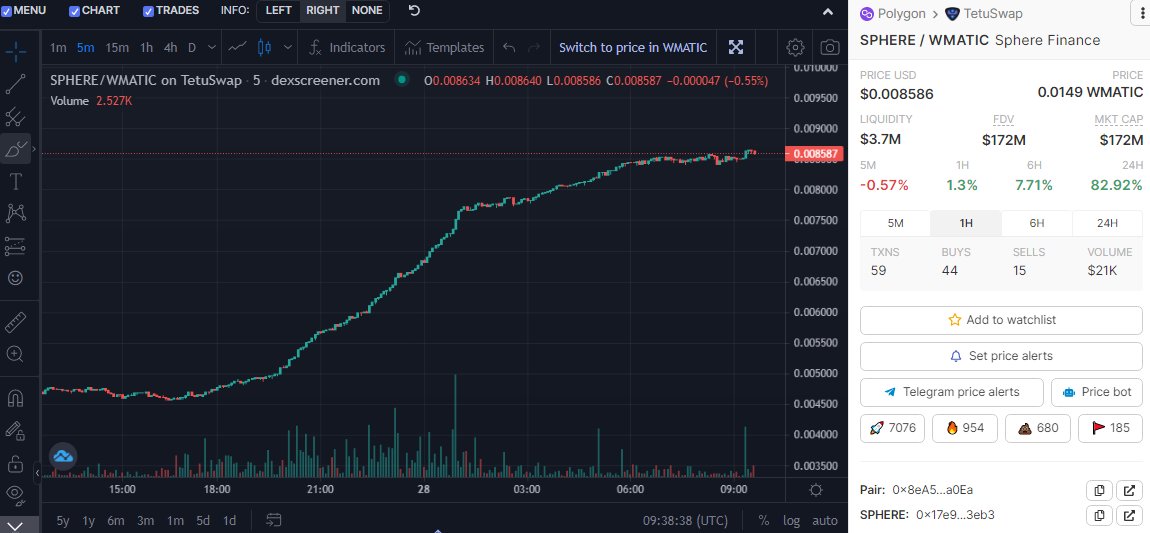Switch to 1m timeframe
Screen dimensions: 1150x533
58,48
